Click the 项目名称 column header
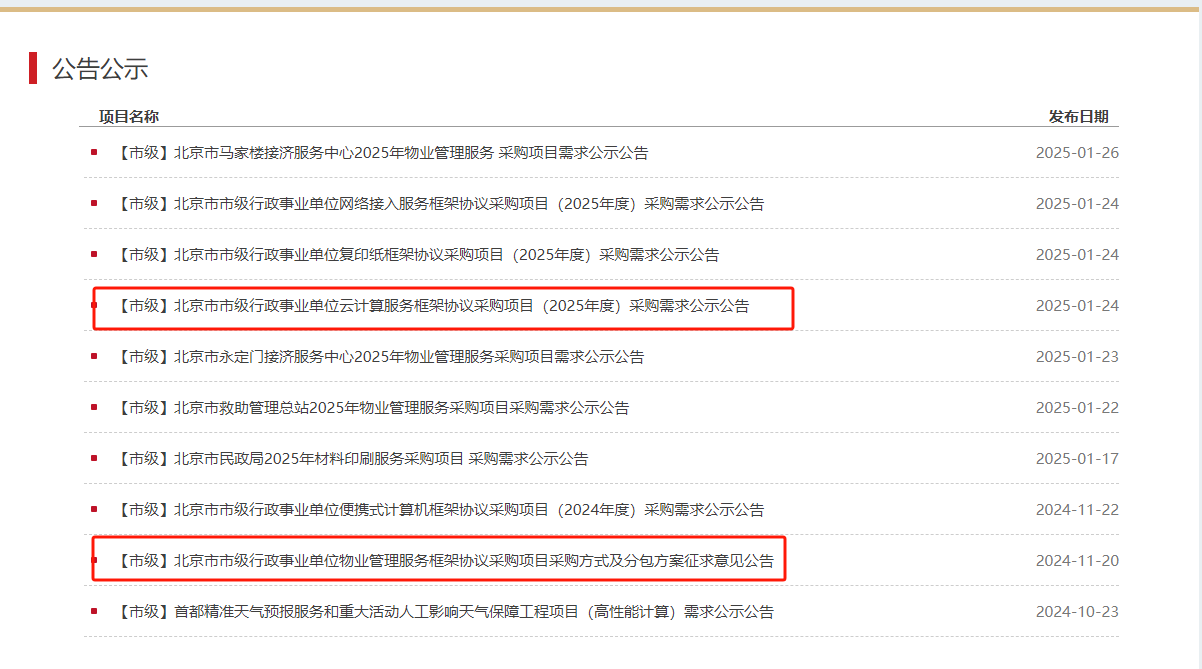Image resolution: width=1202 pixels, height=669 pixels. [x=128, y=117]
